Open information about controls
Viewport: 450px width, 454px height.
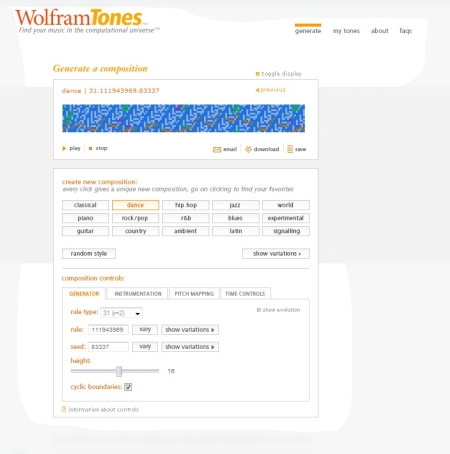pos(100,409)
